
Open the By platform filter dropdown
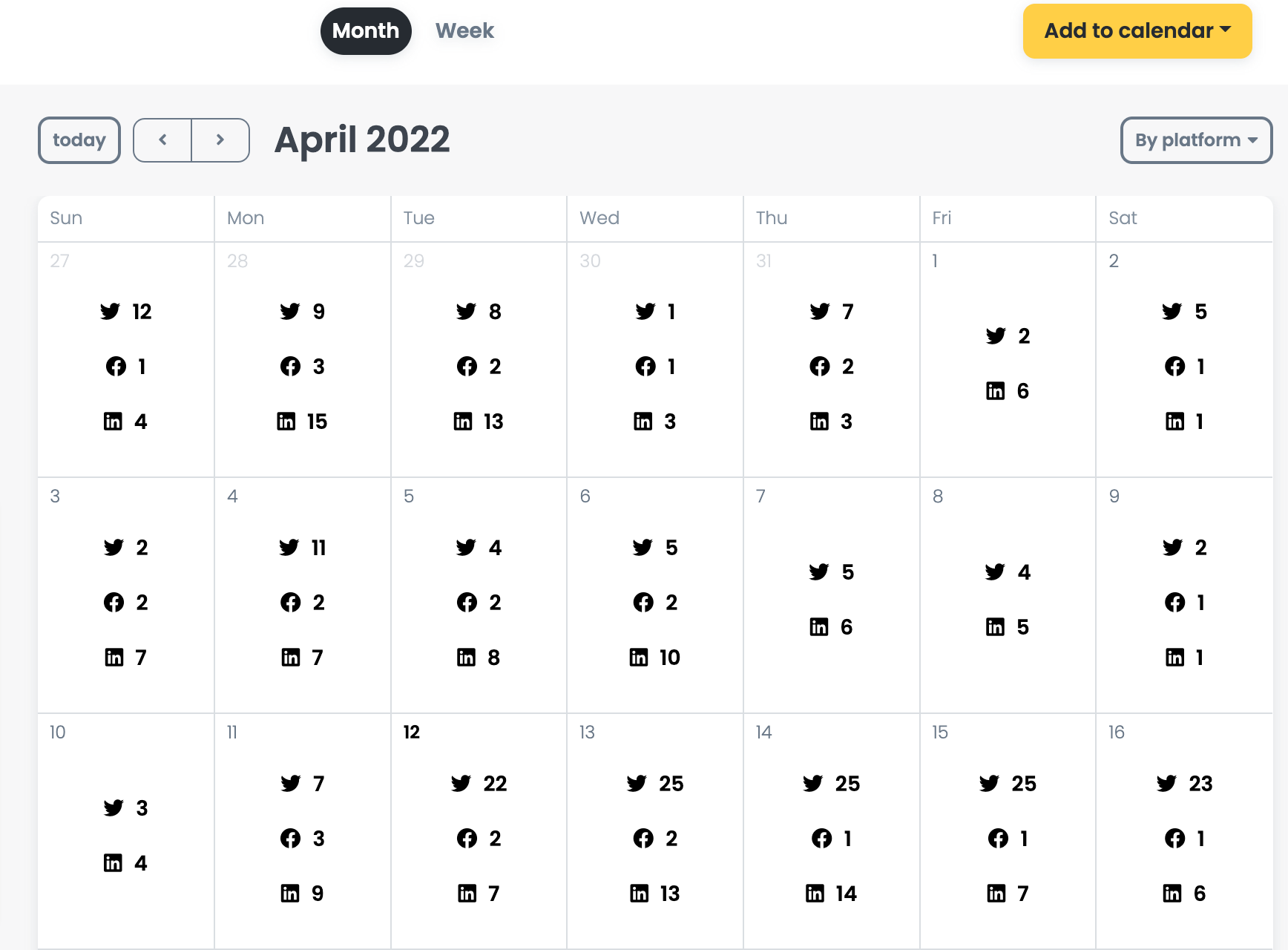(x=1196, y=140)
